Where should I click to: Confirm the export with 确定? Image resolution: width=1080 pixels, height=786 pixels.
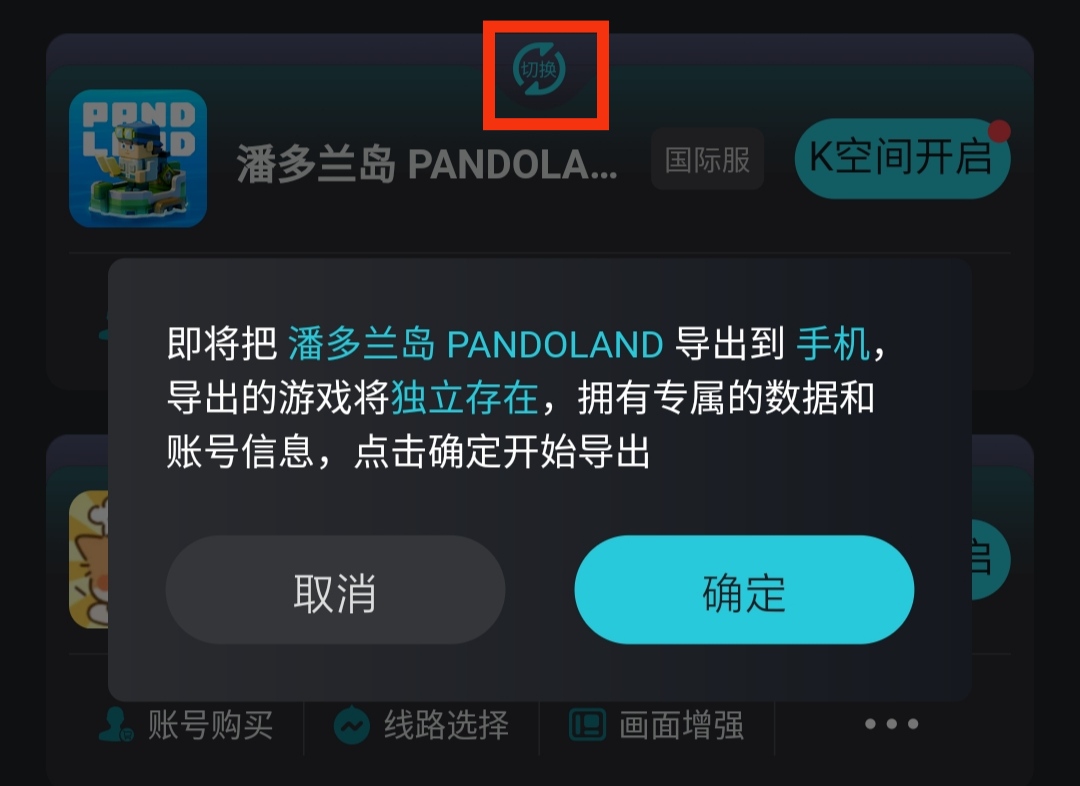pos(744,590)
